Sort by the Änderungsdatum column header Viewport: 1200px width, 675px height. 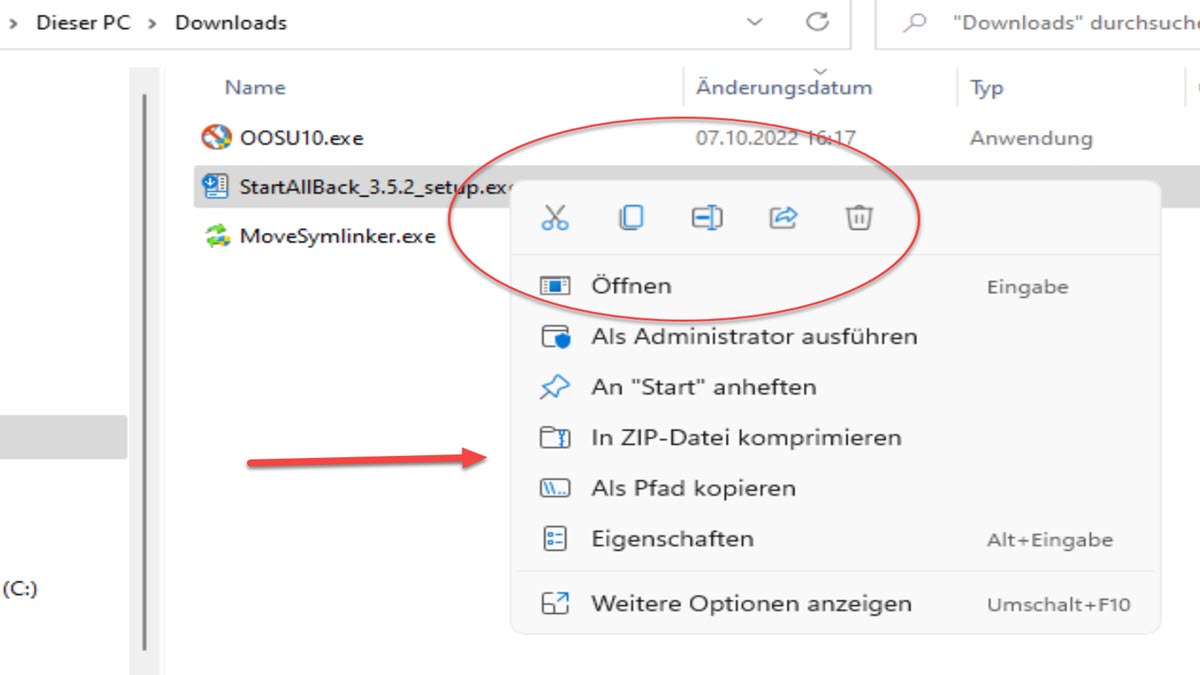pyautogui.click(x=784, y=88)
